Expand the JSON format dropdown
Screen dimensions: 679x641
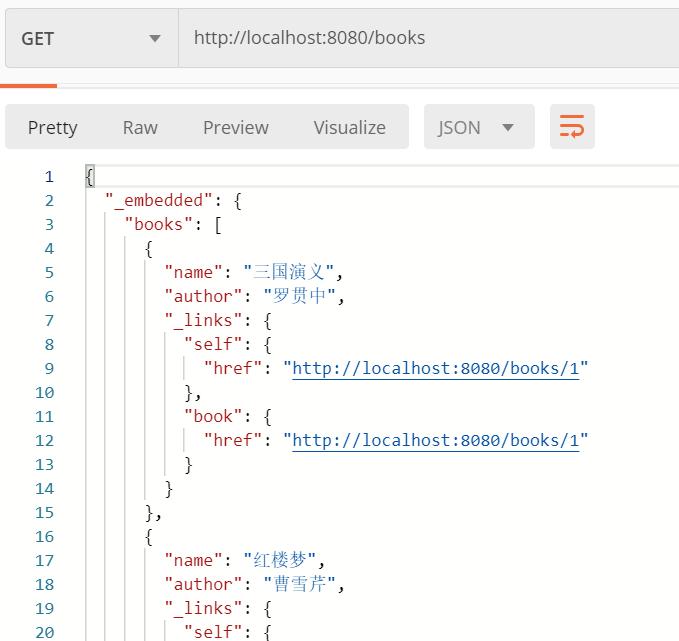pyautogui.click(x=478, y=127)
